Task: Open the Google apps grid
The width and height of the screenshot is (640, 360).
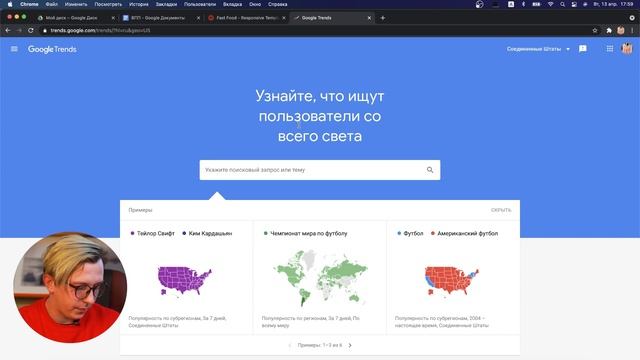Action: click(609, 49)
